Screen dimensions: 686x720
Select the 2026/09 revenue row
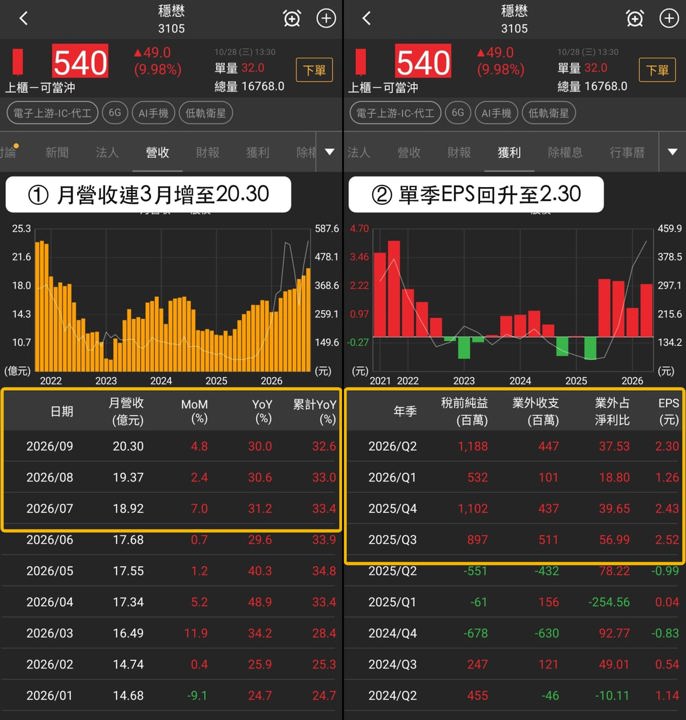coord(171,446)
